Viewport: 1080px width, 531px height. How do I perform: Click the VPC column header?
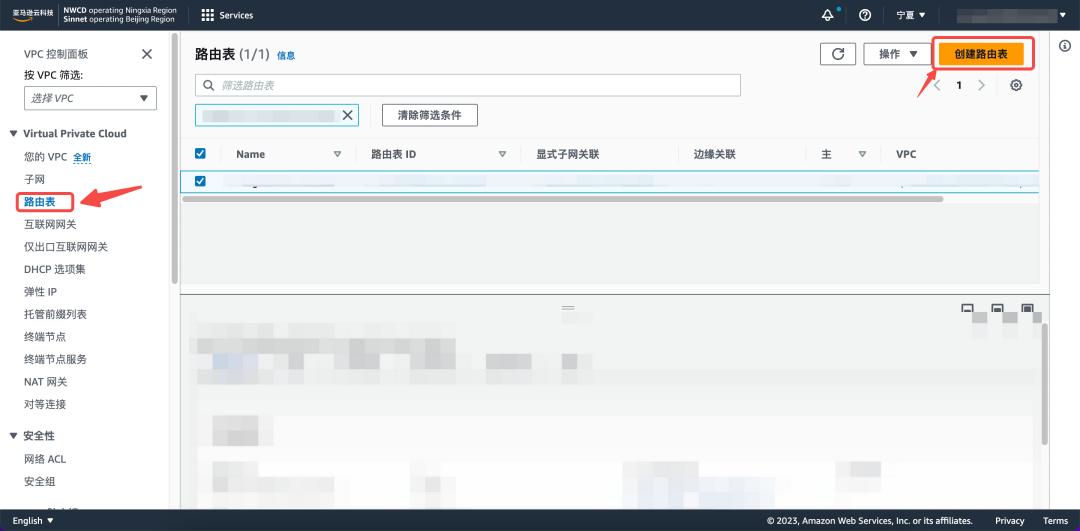(x=906, y=154)
